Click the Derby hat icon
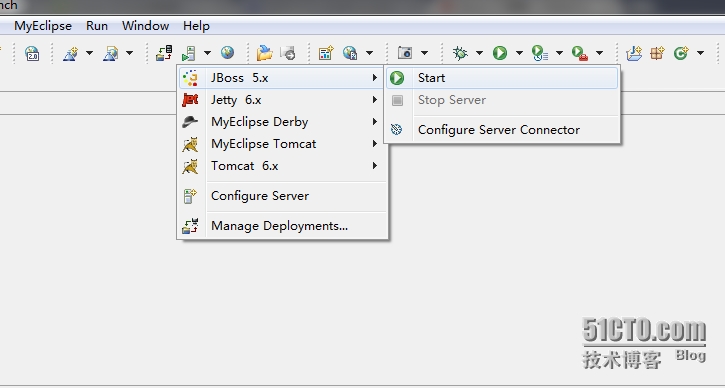Viewport: 725px width, 388px height. click(x=190, y=122)
